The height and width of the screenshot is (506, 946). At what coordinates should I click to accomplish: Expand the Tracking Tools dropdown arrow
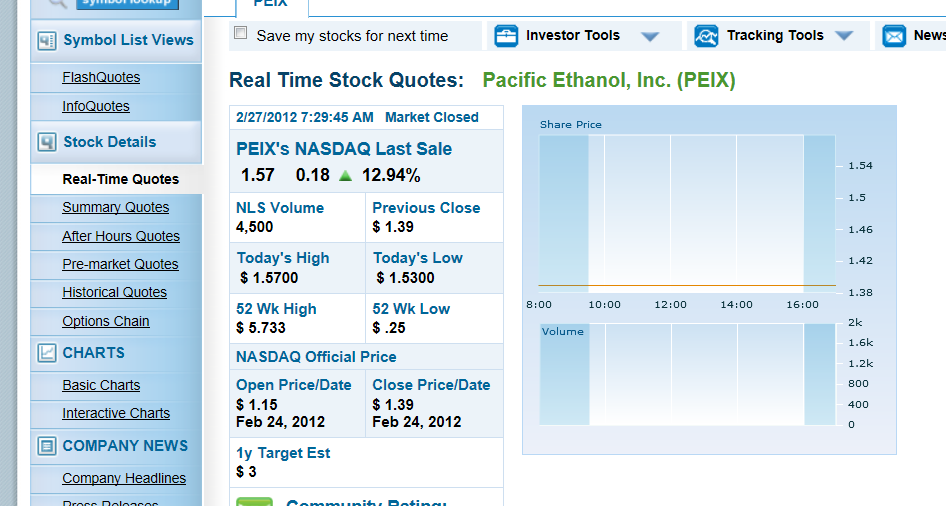click(x=844, y=37)
